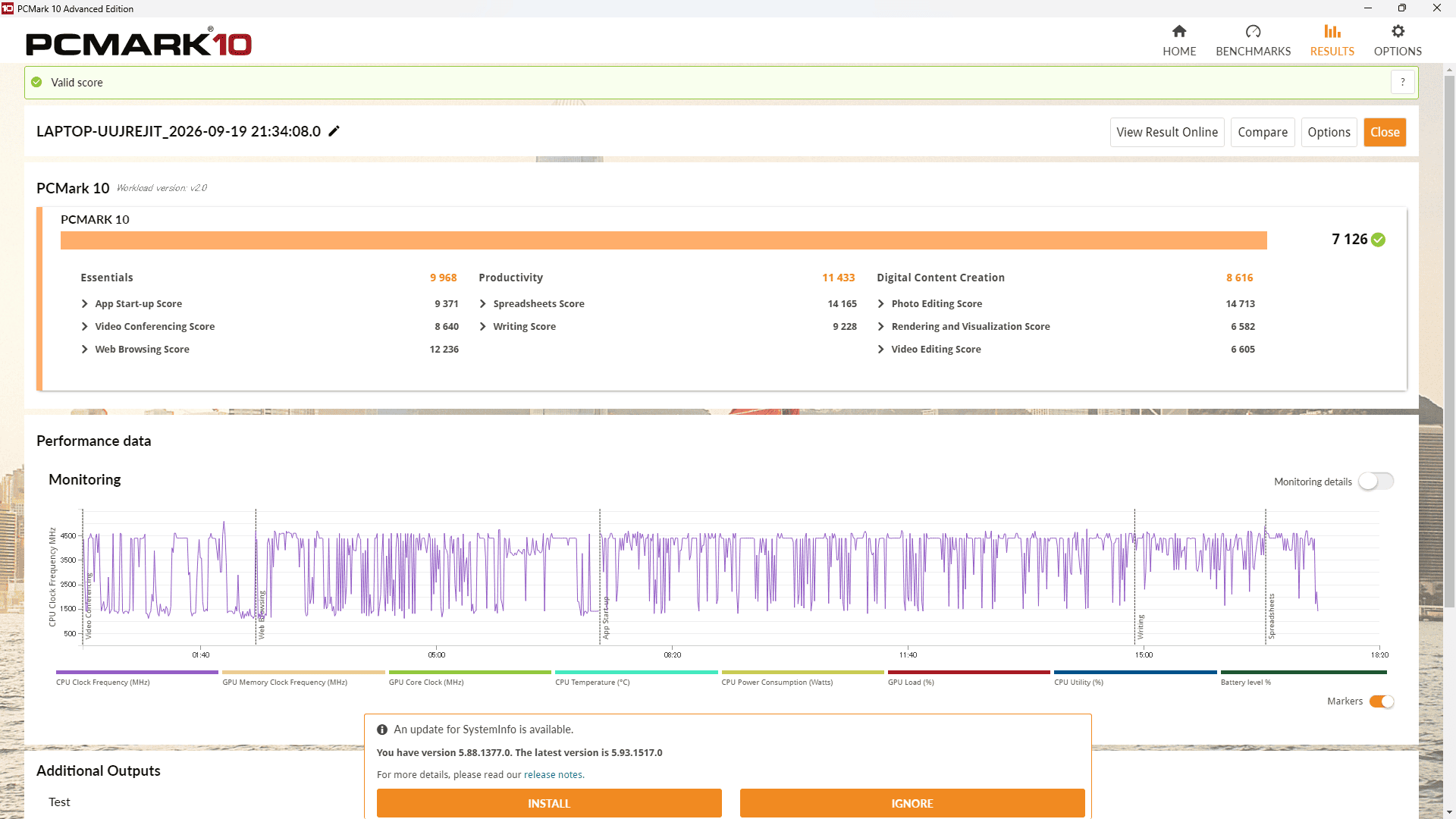The height and width of the screenshot is (819, 1456).
Task: Select CPU Power Consumption legend
Action: pos(802,678)
